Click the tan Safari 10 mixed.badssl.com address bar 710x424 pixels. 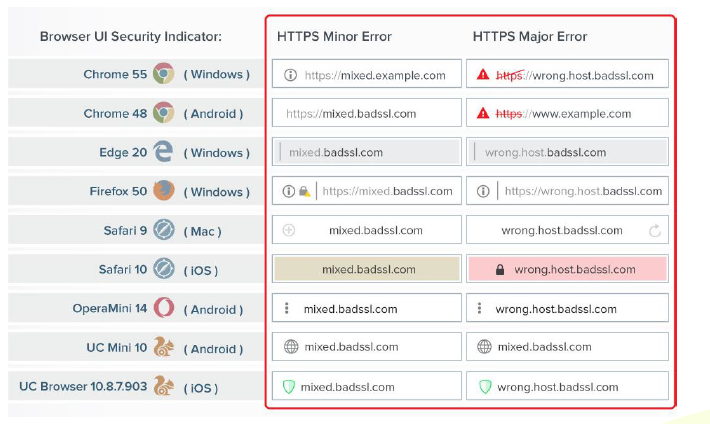point(367,269)
